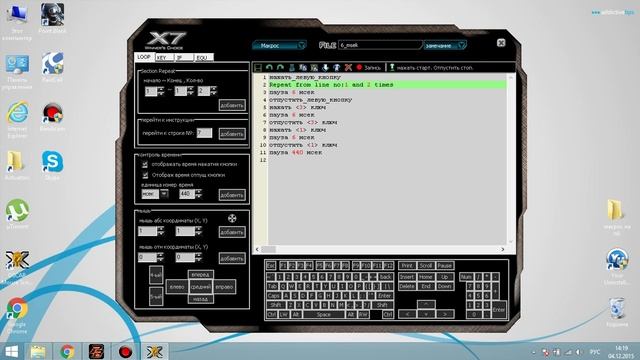
Task: Click the X7 app icon in taskbar
Action: pos(155,351)
